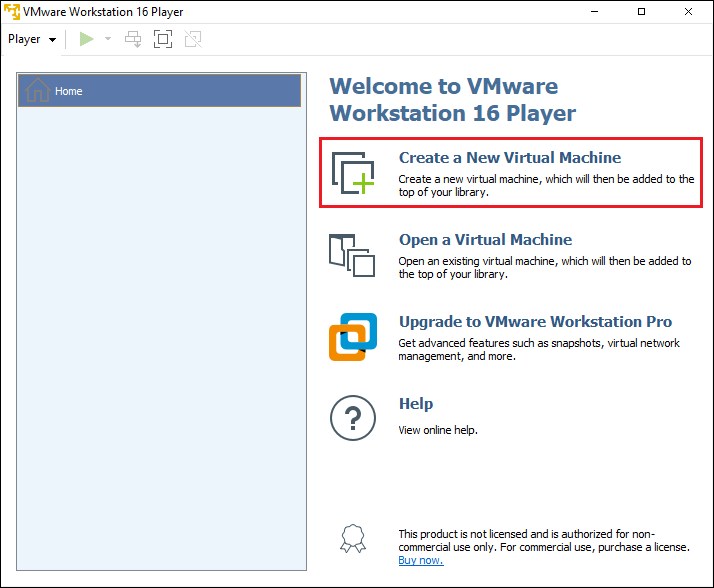Click the house icon beside Home
The width and height of the screenshot is (714, 588).
pos(37,90)
